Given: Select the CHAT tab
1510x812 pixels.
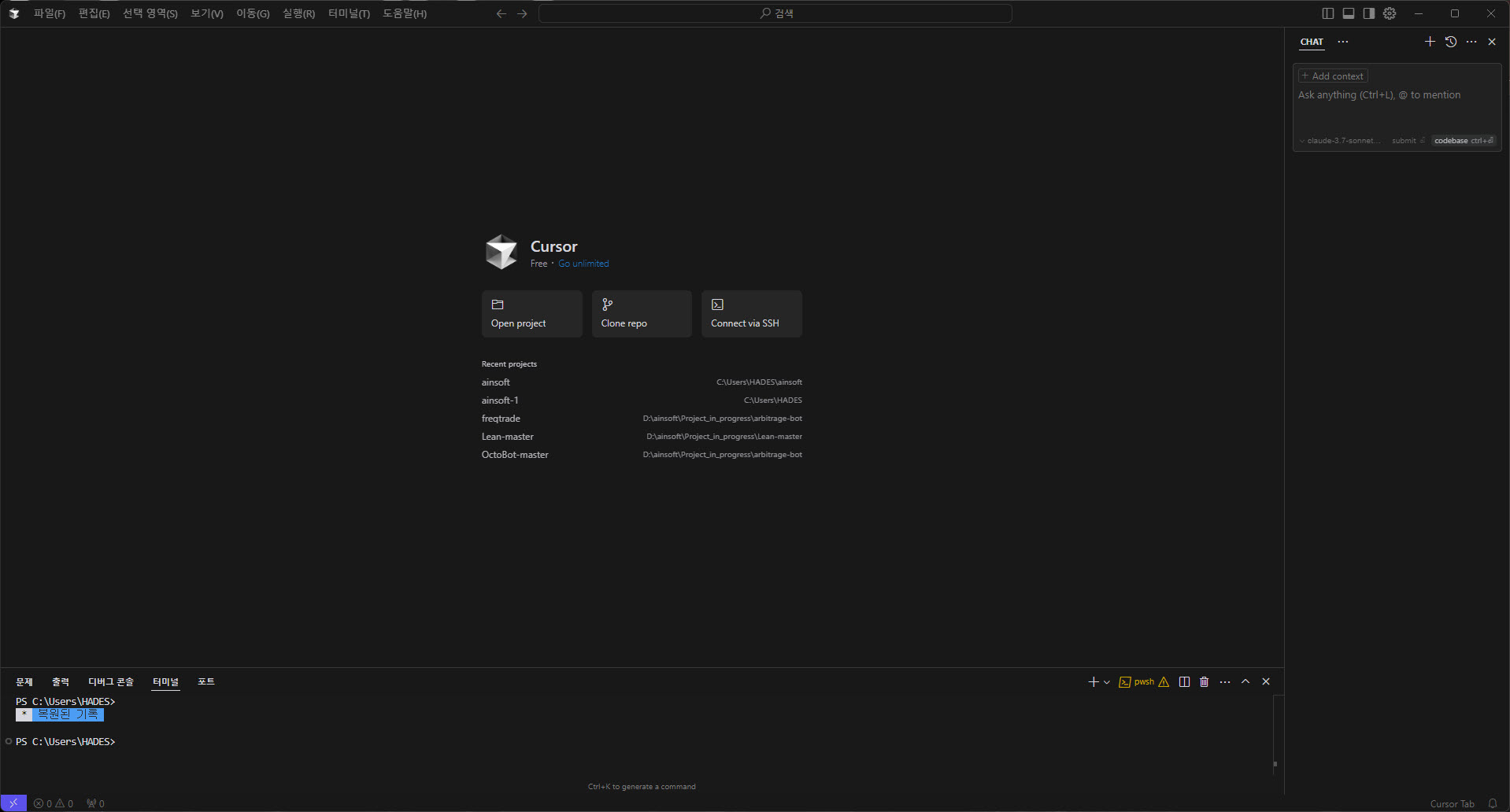Looking at the screenshot, I should pyautogui.click(x=1312, y=42).
